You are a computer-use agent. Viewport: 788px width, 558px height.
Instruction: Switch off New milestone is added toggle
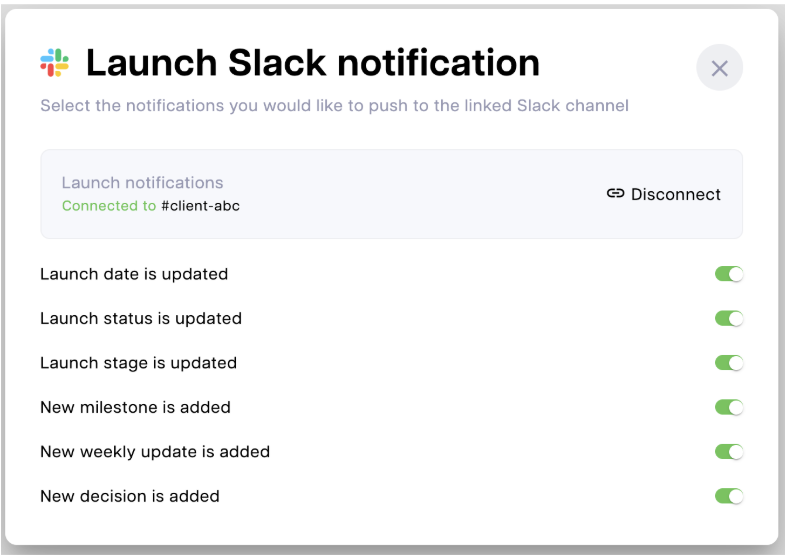(729, 407)
